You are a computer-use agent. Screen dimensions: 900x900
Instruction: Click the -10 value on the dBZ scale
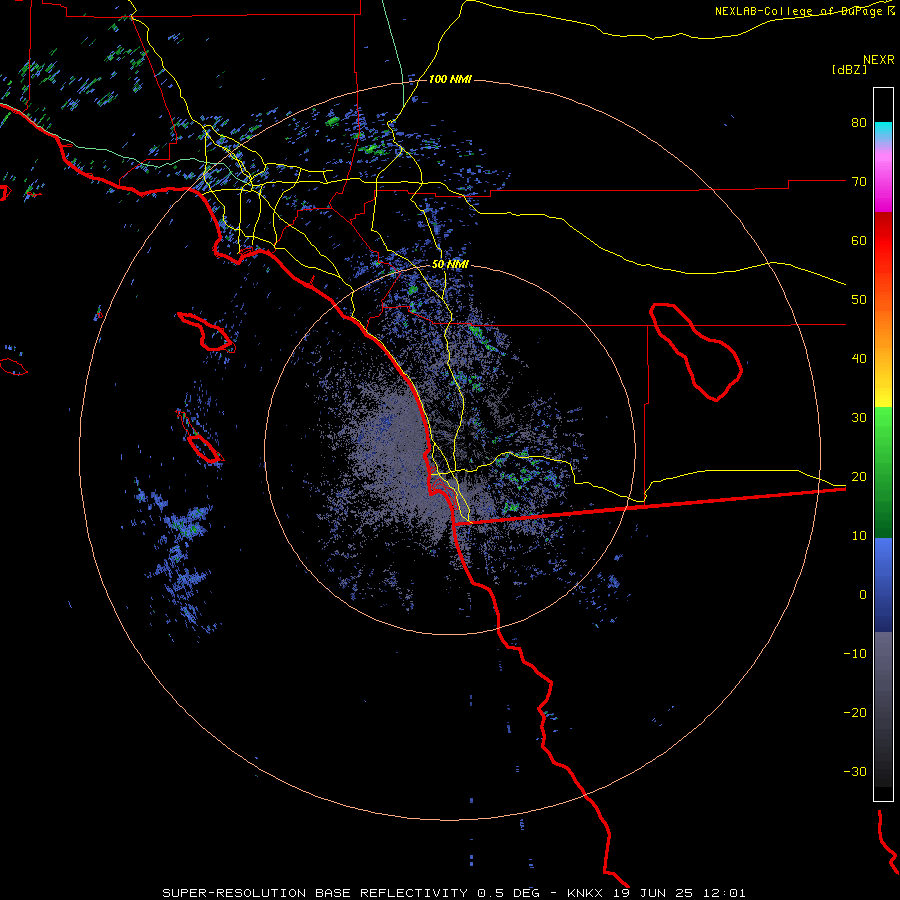(x=855, y=654)
